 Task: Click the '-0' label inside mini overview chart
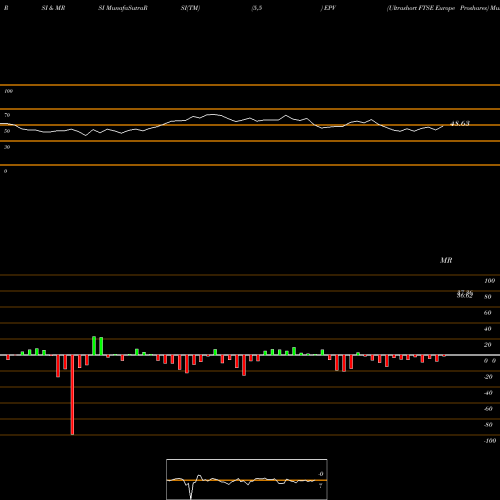(x=321, y=474)
